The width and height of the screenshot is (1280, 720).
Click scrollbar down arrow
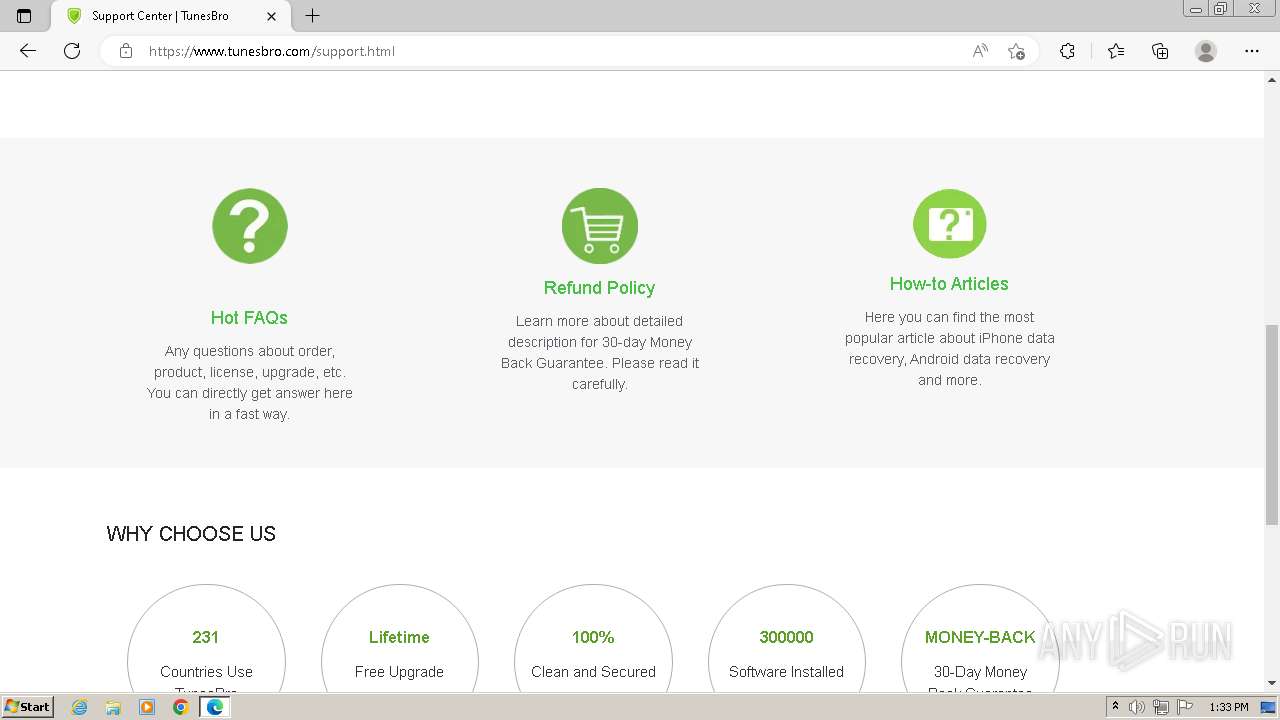1272,683
